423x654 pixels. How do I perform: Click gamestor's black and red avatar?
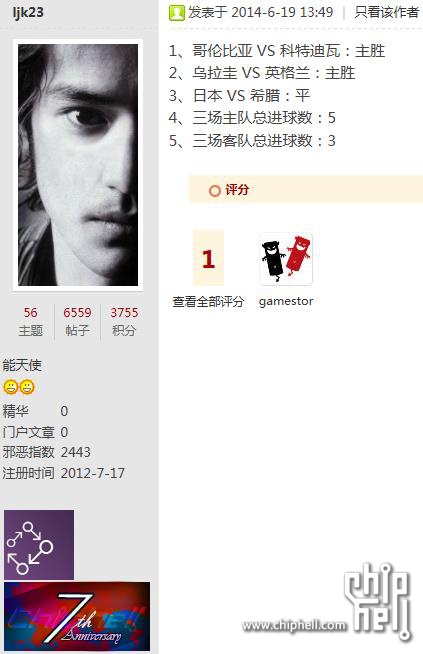(286, 259)
